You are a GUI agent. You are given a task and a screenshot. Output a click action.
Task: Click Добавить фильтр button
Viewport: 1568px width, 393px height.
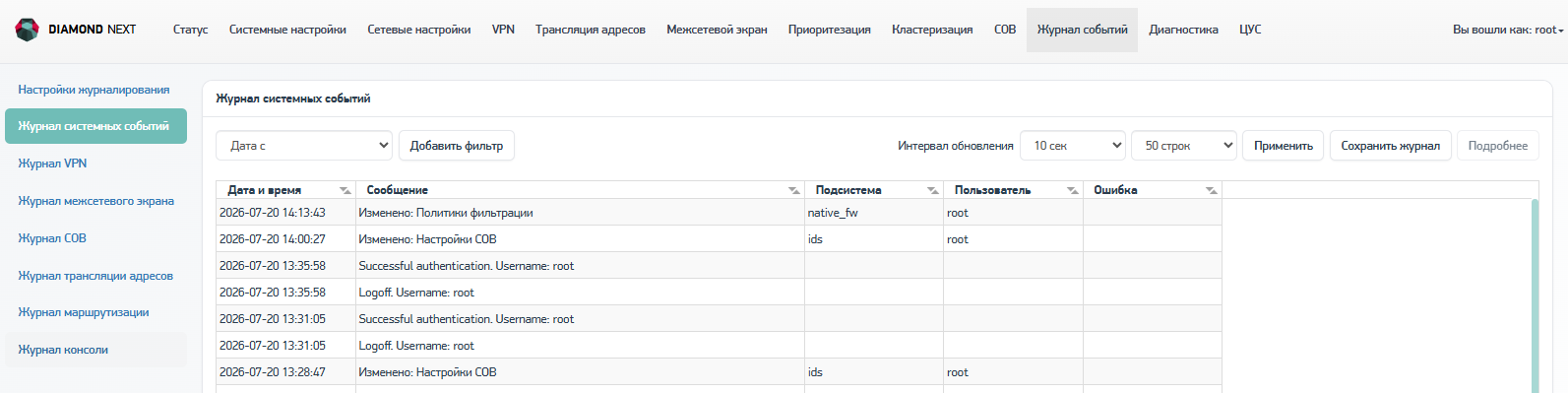(x=457, y=146)
